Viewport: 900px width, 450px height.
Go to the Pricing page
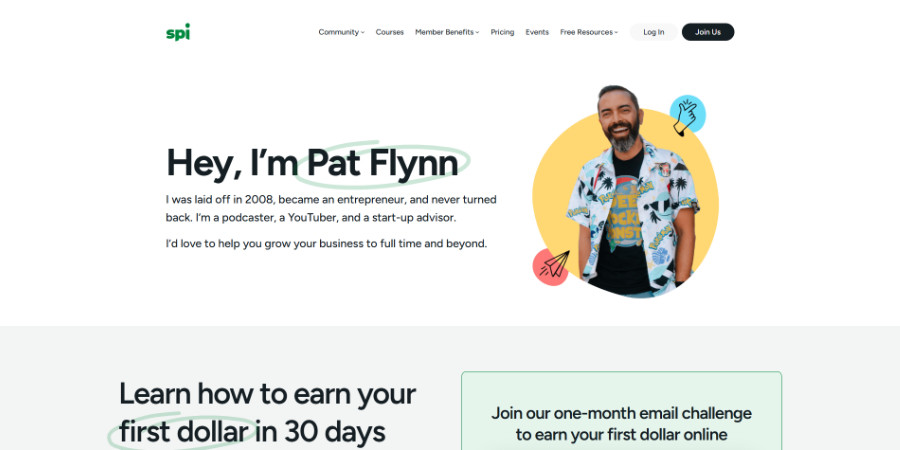(x=502, y=32)
